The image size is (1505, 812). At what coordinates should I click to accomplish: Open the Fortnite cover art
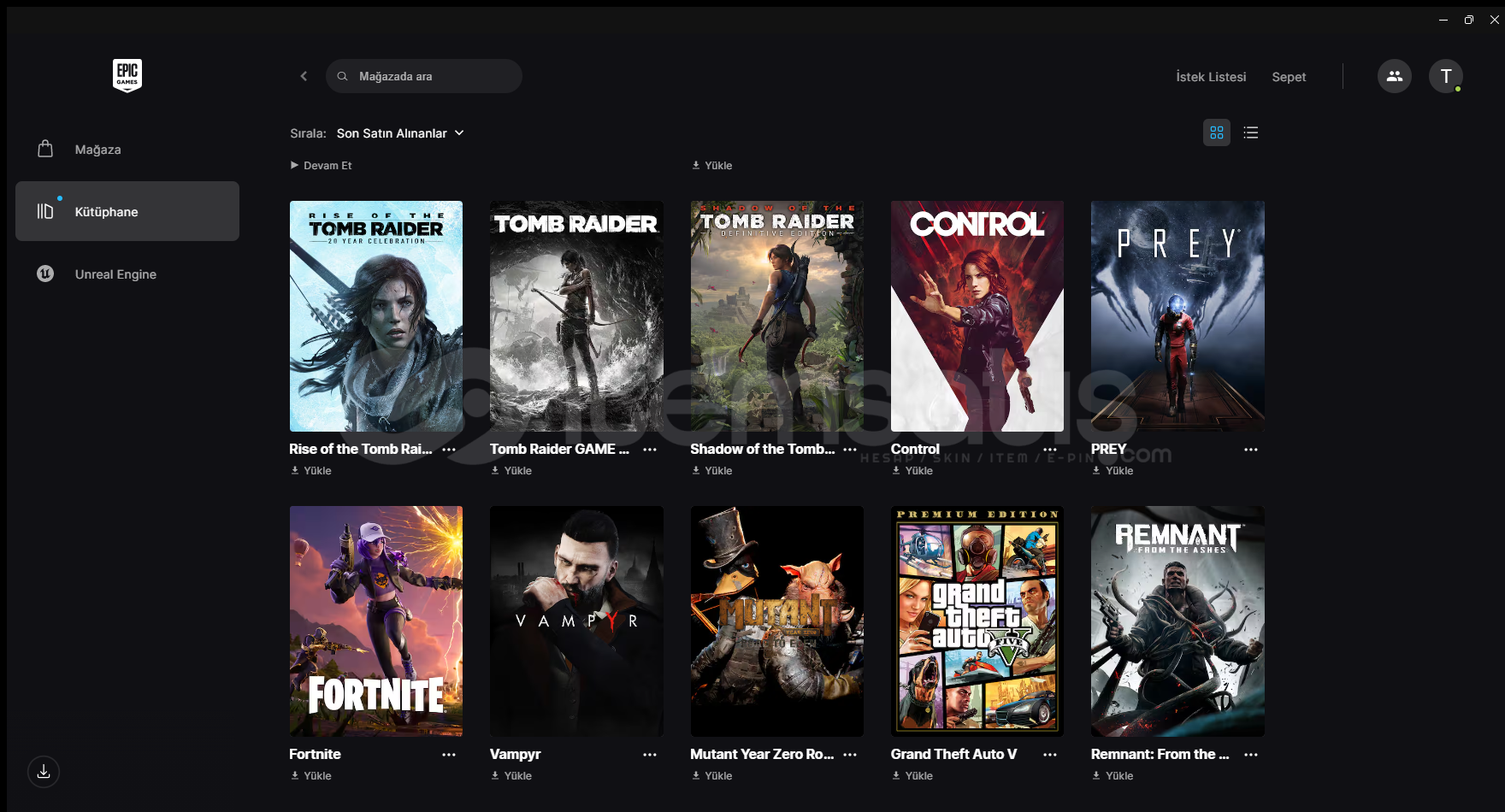376,621
